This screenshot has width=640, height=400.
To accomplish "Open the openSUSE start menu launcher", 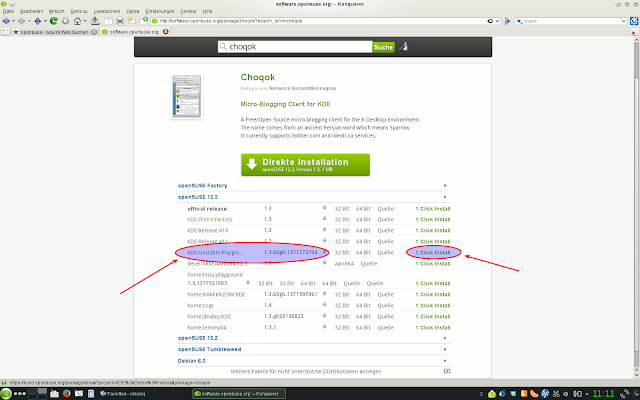I will (x=6, y=394).
